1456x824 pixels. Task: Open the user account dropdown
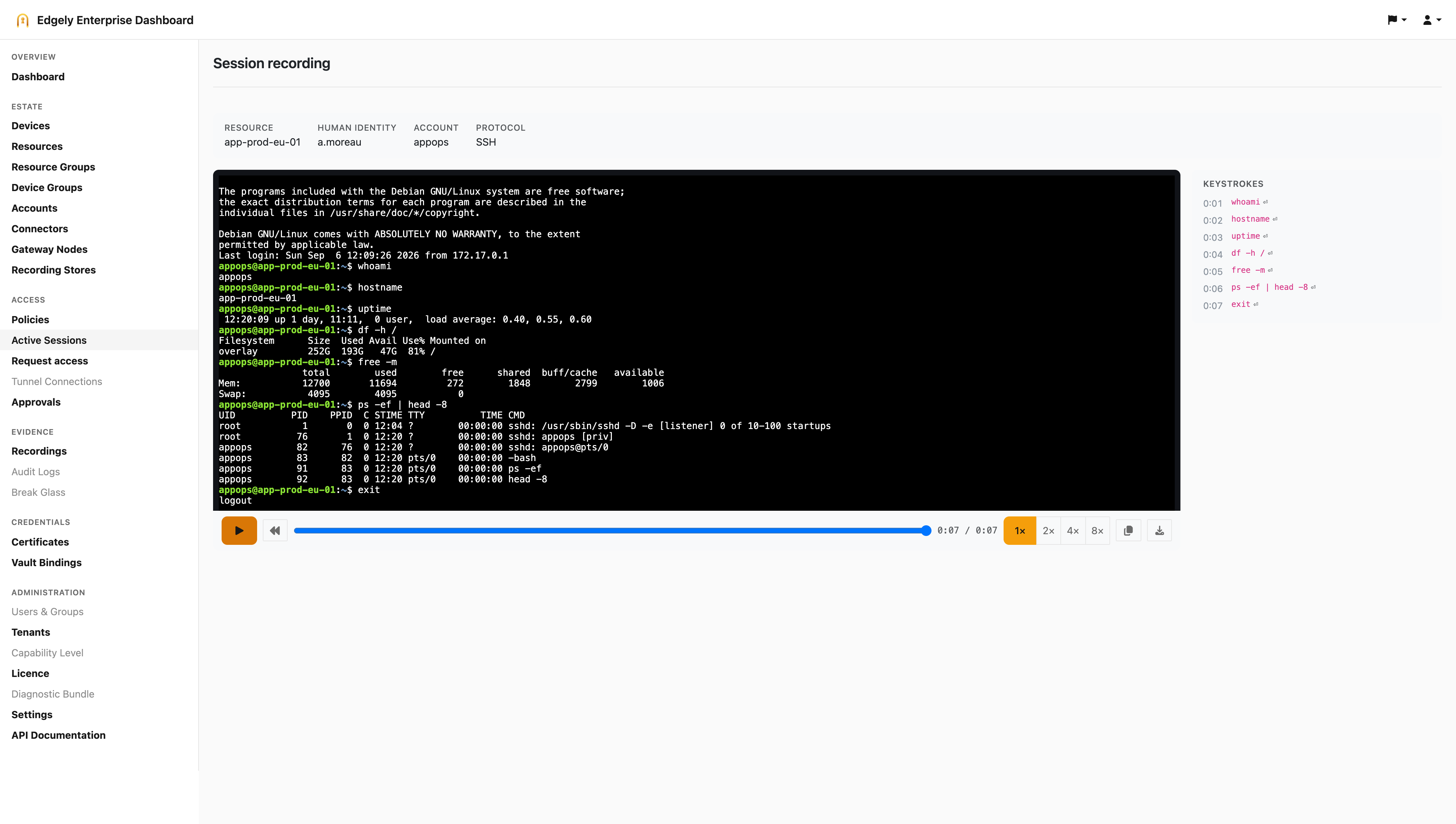point(1431,20)
